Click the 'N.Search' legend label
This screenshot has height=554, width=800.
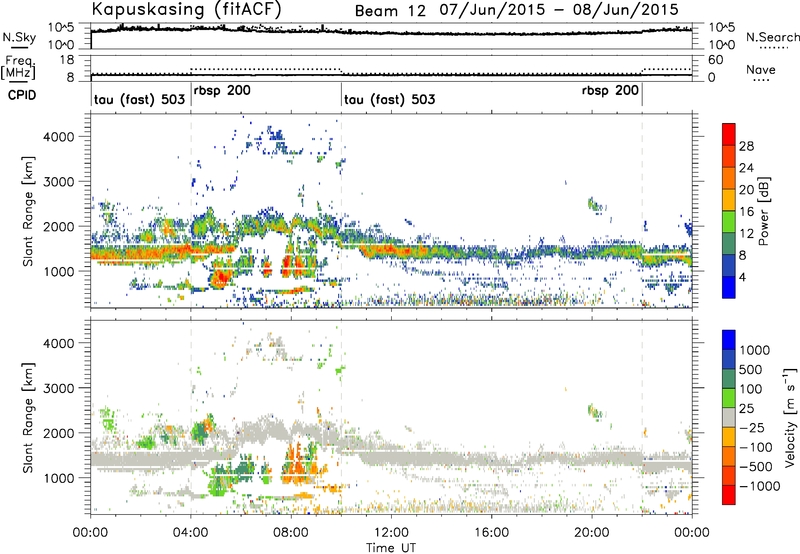pos(772,37)
